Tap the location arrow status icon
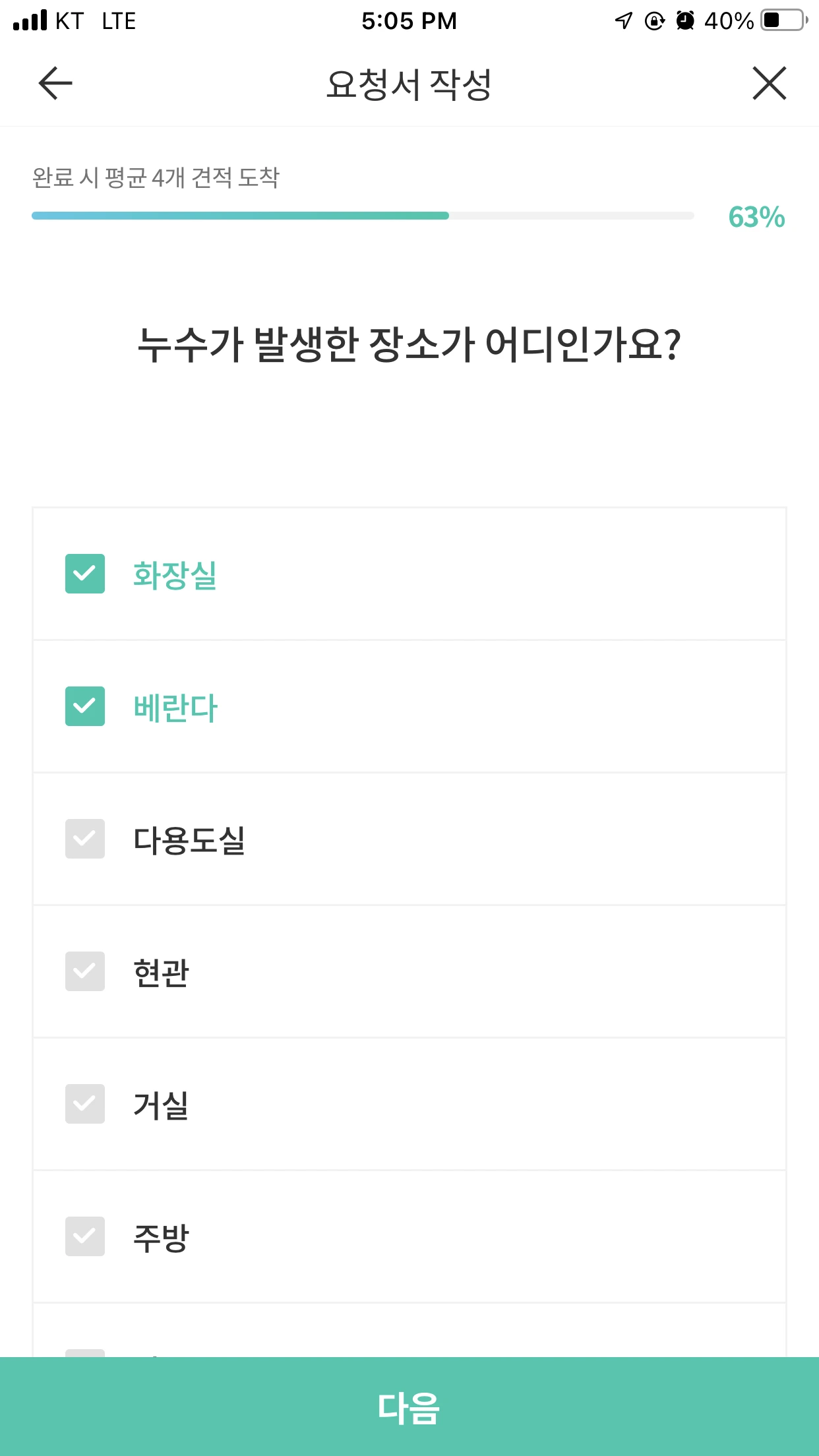The image size is (819, 1456). [x=623, y=20]
